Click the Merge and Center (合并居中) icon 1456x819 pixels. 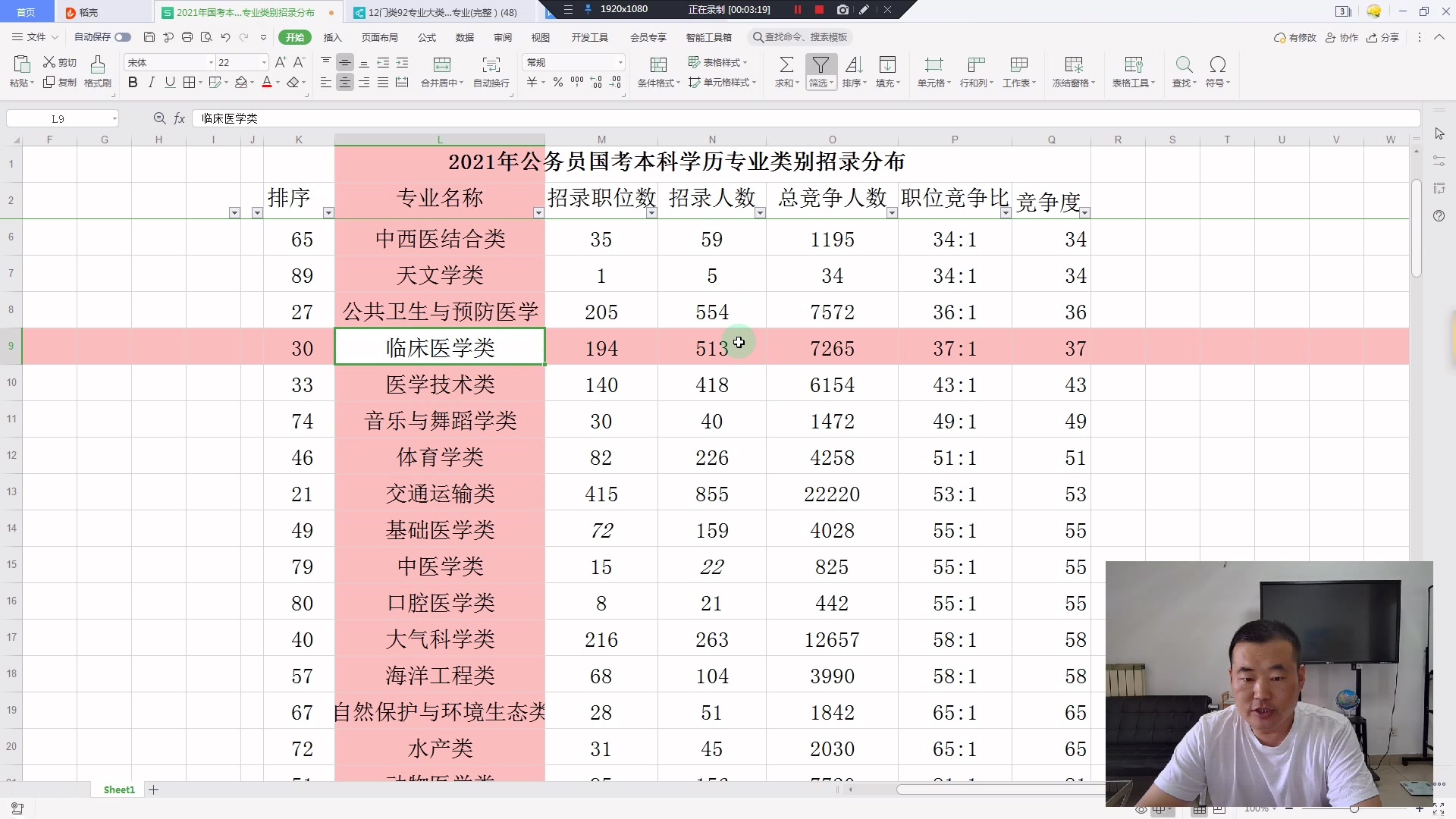click(x=442, y=64)
